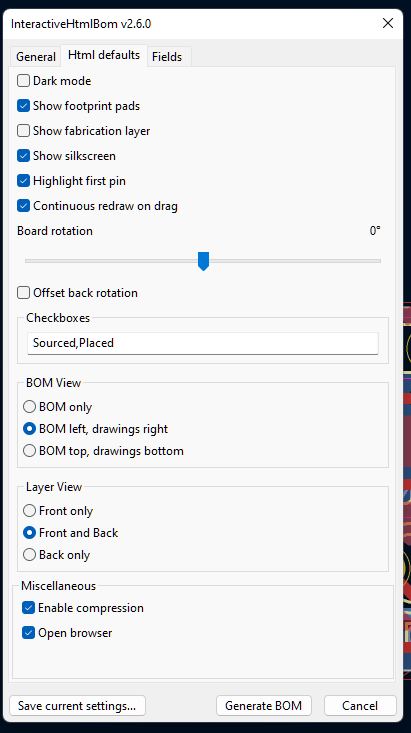Check Offset back rotation
The width and height of the screenshot is (411, 733).
click(23, 293)
